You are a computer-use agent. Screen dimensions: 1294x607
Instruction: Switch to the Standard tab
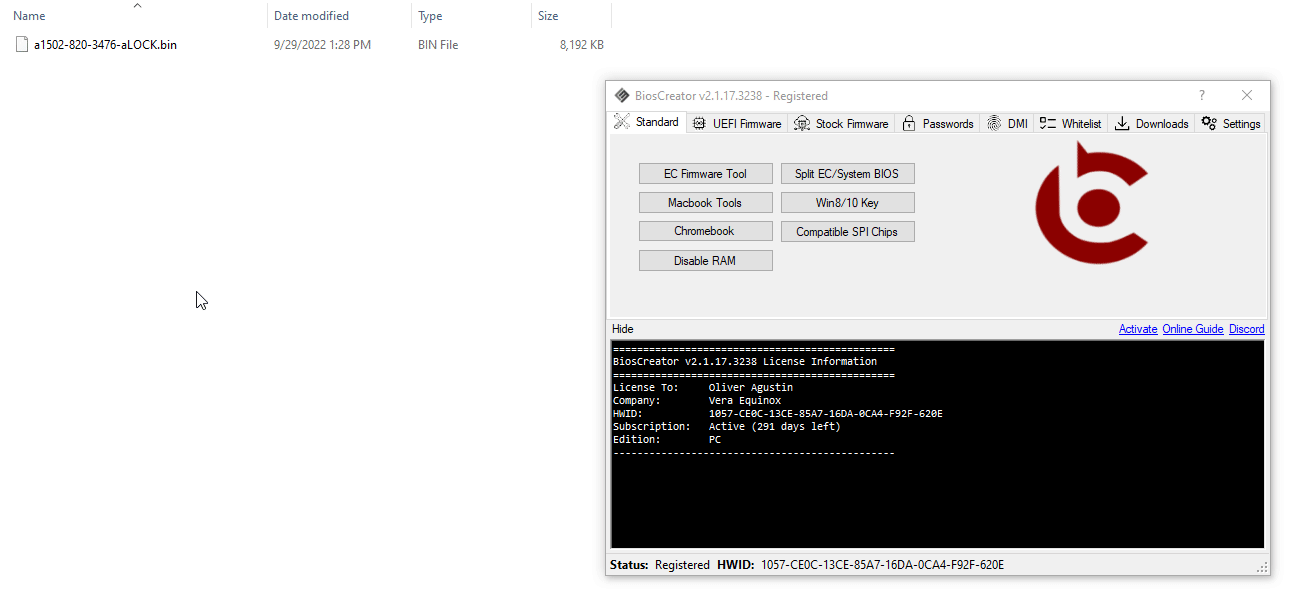(647, 122)
